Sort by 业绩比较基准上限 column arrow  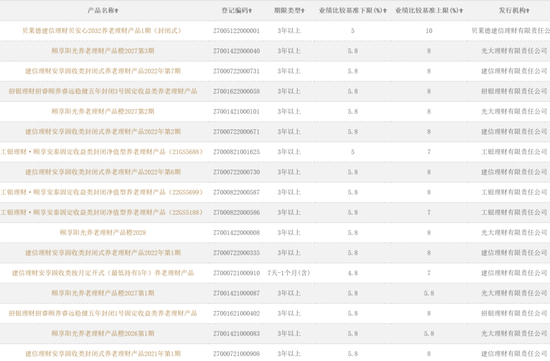(461, 11)
